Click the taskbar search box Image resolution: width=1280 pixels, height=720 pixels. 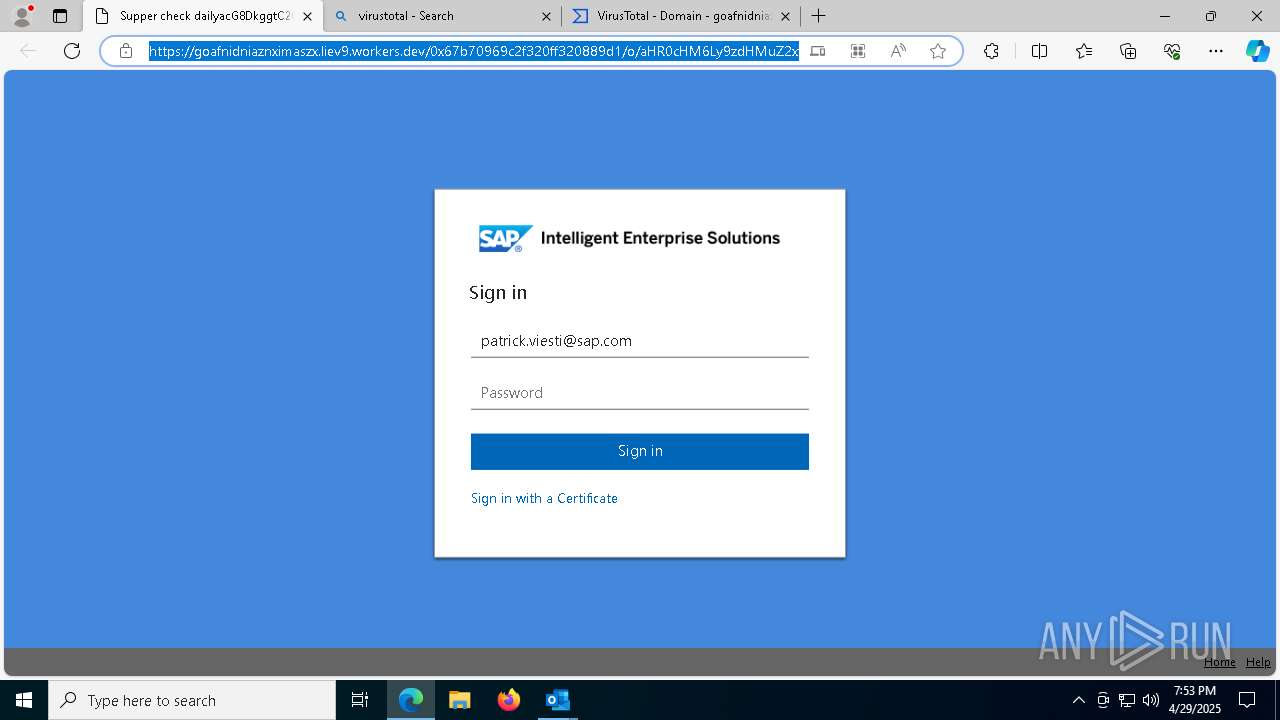(x=192, y=700)
